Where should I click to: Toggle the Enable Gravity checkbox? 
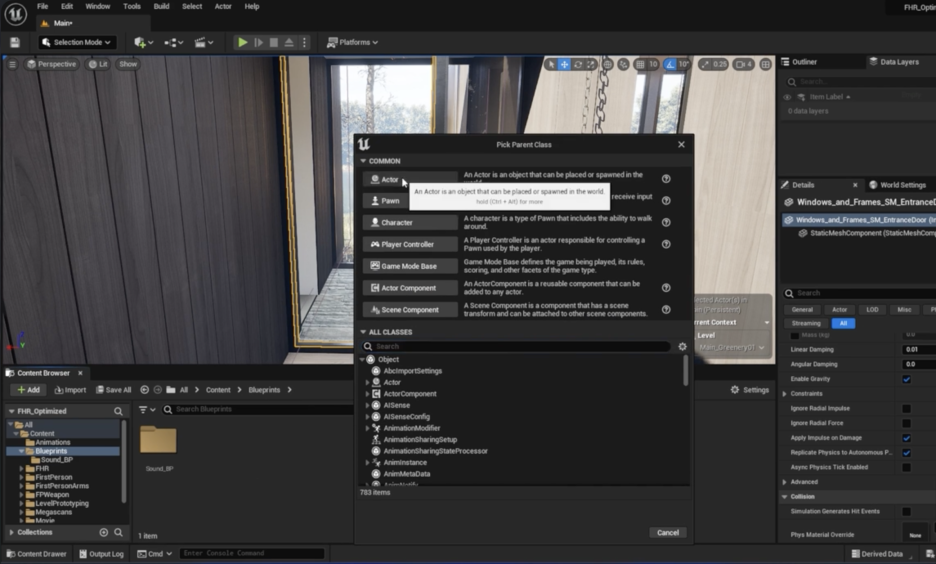click(x=906, y=379)
